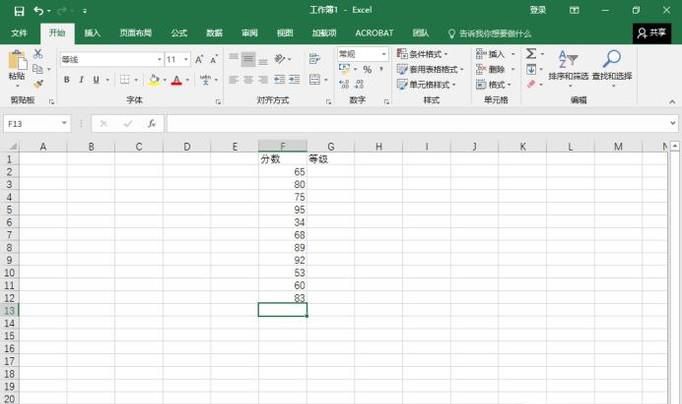Image resolution: width=682 pixels, height=404 pixels.
Task: Switch to the 公式 Formulas tab
Action: point(179,33)
